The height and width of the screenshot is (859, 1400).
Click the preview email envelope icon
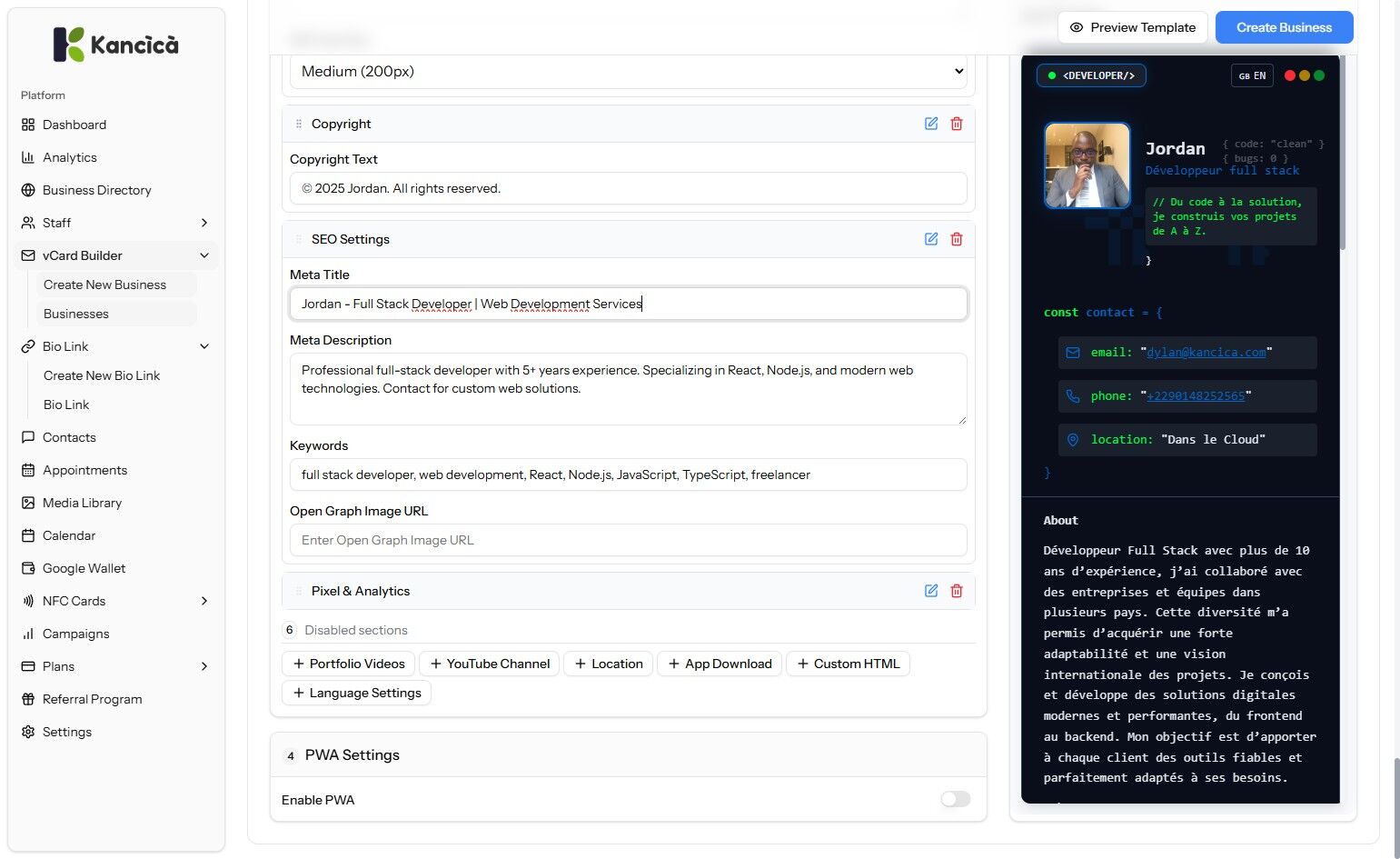tap(1073, 352)
